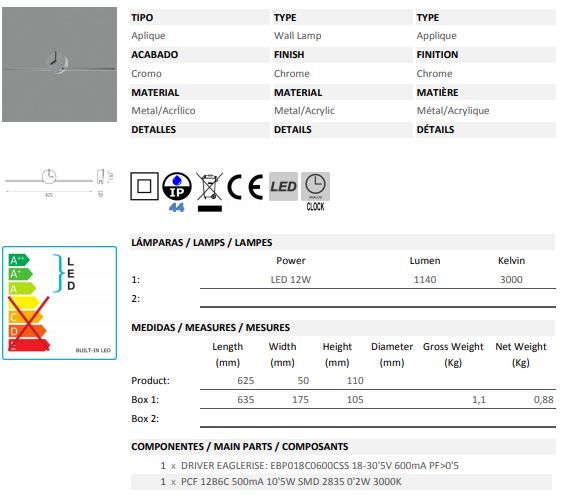Image resolution: width=576 pixels, height=495 pixels.
Task: Click the MEDIDAS / MEASURES / MESURES heading
Action: 210,328
